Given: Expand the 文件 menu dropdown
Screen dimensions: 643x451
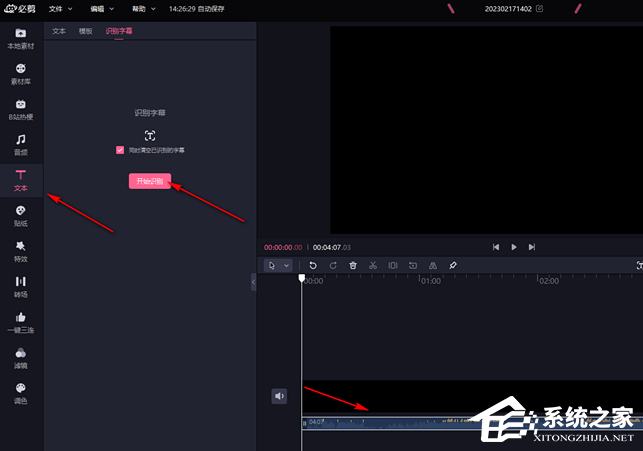Looking at the screenshot, I should point(60,9).
